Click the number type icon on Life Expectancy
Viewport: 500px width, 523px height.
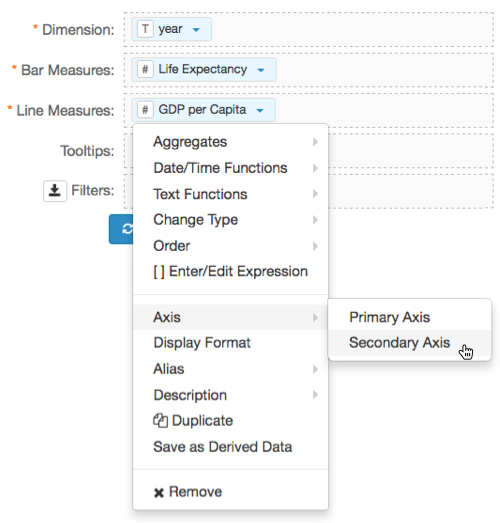click(x=145, y=70)
